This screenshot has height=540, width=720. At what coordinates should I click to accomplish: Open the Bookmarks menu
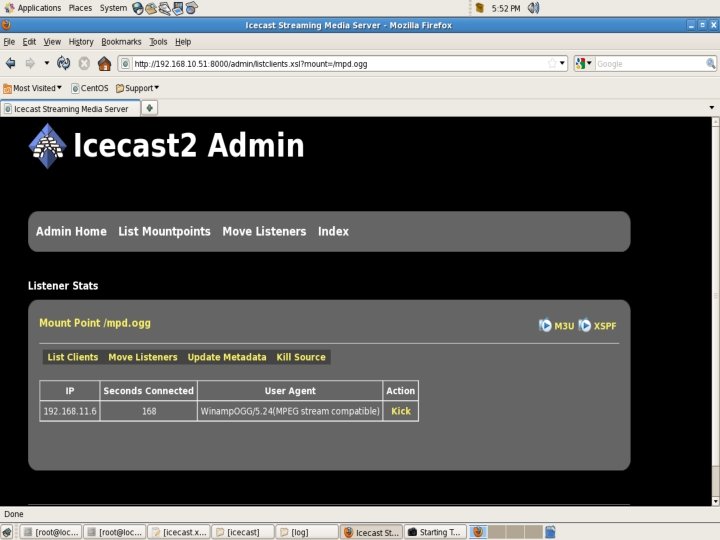pyautogui.click(x=121, y=42)
